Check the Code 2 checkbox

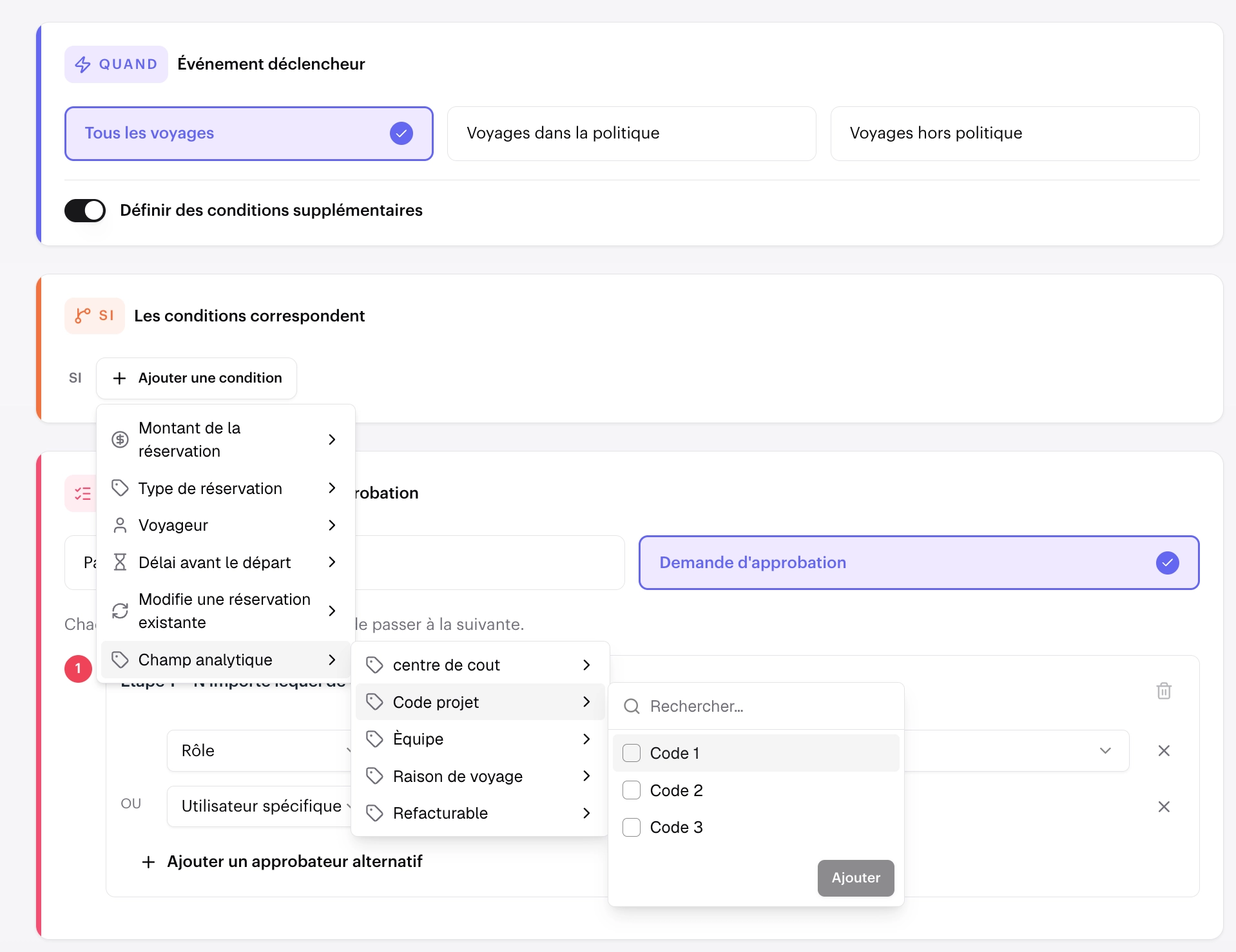632,790
